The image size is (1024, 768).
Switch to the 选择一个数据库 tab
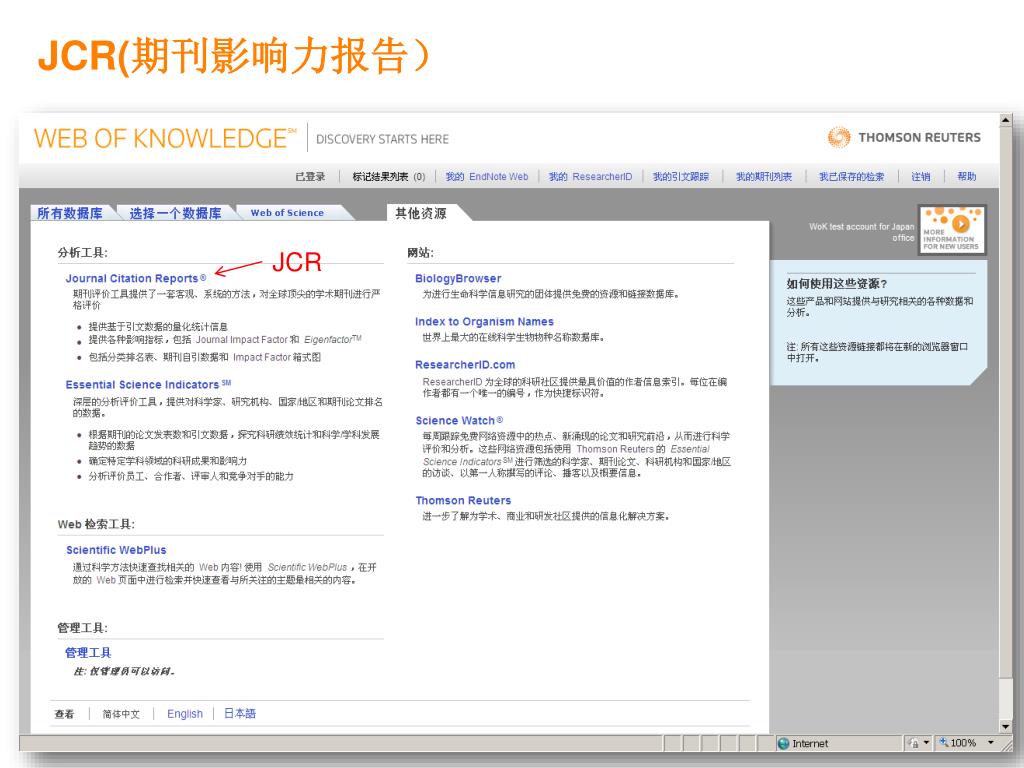click(x=175, y=213)
